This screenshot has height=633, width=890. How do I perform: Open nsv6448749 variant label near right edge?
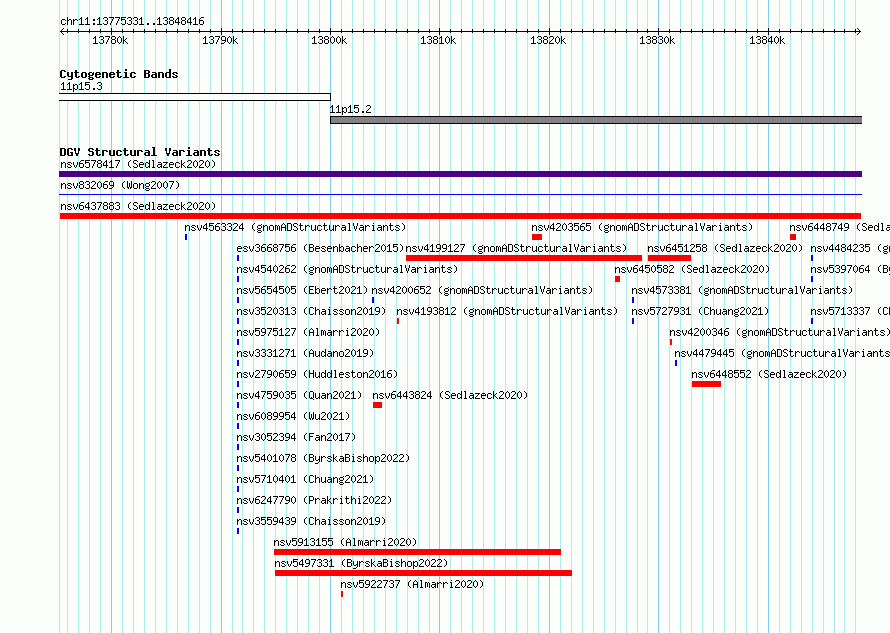839,227
